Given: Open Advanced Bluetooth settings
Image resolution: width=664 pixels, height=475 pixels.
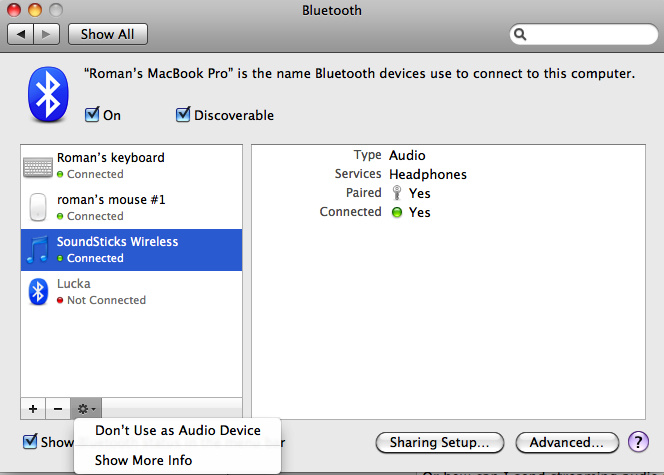Looking at the screenshot, I should [x=566, y=442].
